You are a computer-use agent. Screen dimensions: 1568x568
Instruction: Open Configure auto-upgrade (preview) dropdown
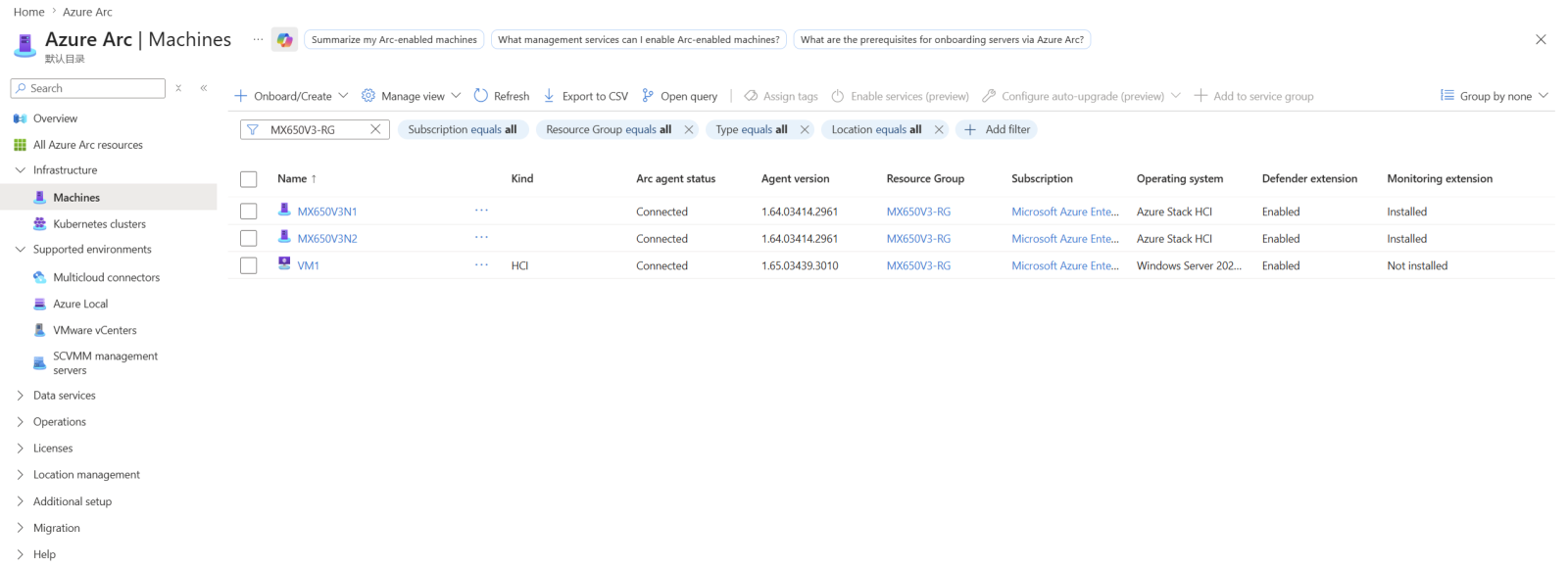(1081, 96)
